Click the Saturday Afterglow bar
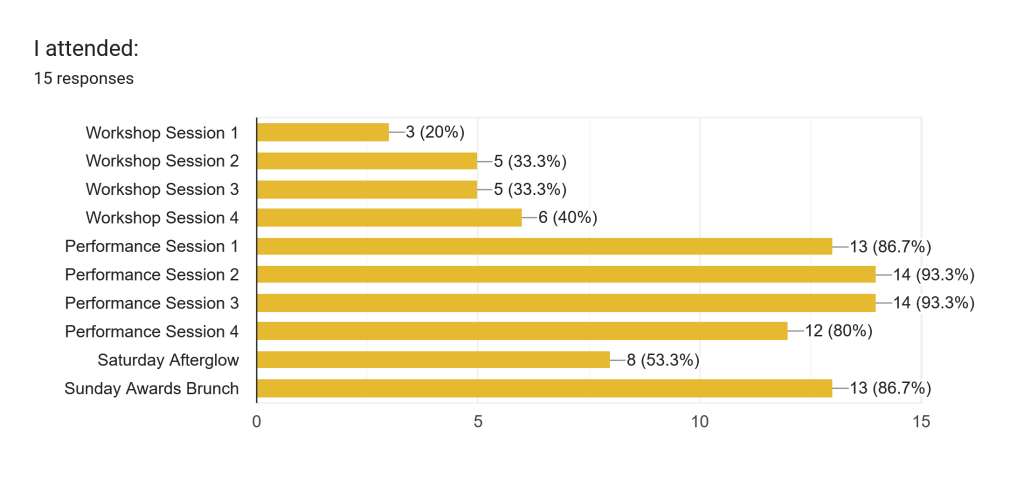This screenshot has height=487, width=1024. (433, 360)
